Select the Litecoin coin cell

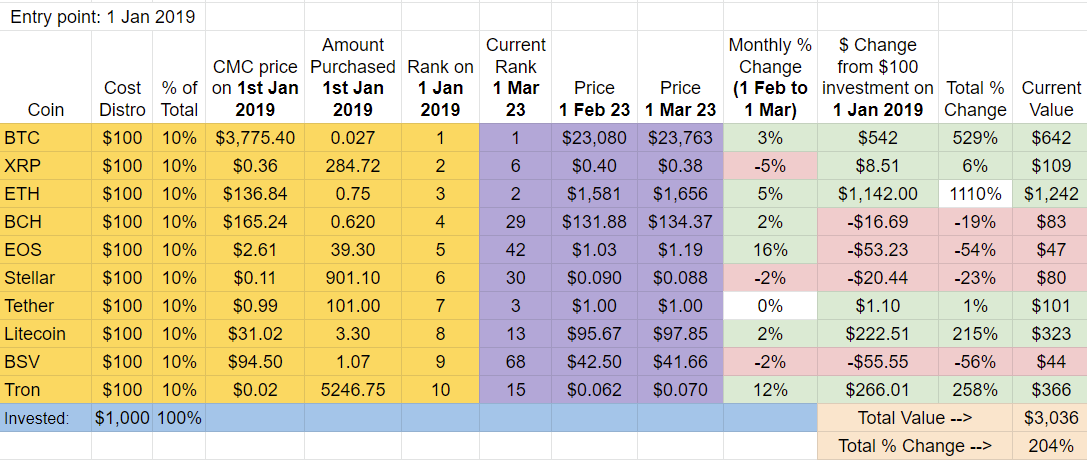tap(46, 333)
